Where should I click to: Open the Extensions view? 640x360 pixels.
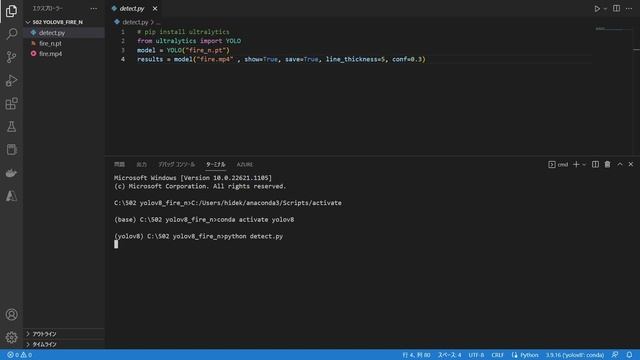tap(11, 104)
